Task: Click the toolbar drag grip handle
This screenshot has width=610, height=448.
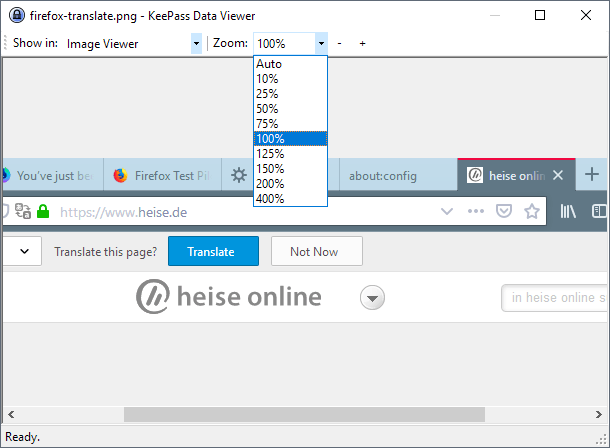Action: pyautogui.click(x=5, y=43)
